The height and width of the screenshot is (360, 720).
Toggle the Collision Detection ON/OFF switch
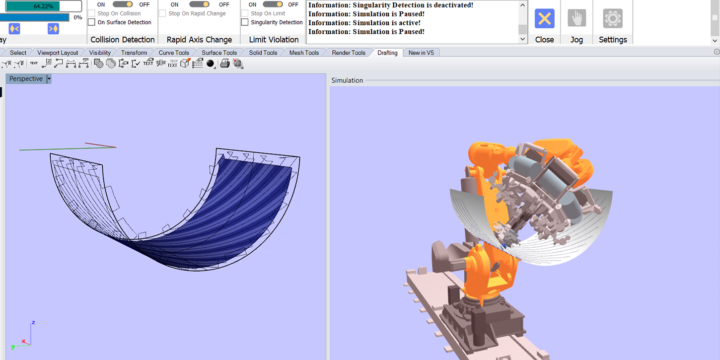[122, 5]
